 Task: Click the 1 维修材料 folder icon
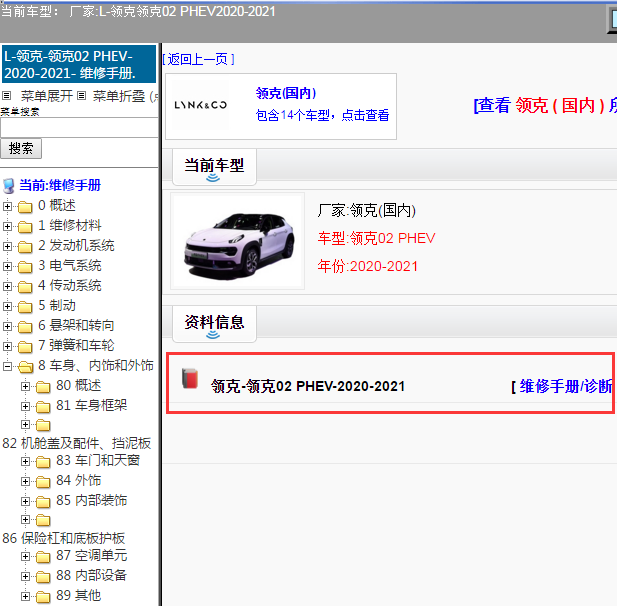click(x=25, y=227)
